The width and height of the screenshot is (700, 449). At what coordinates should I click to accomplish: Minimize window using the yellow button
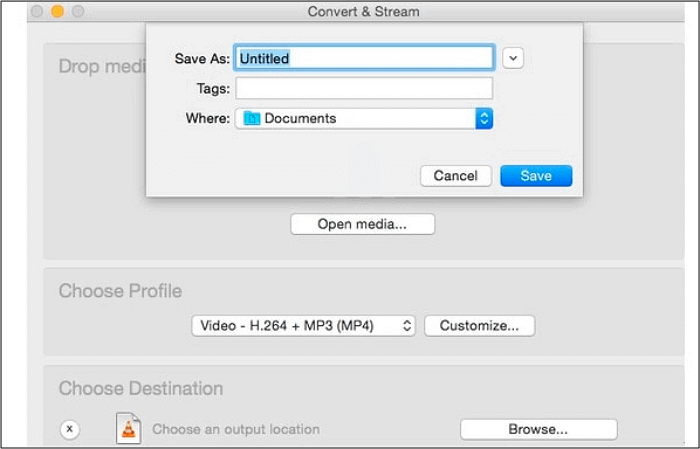(56, 12)
